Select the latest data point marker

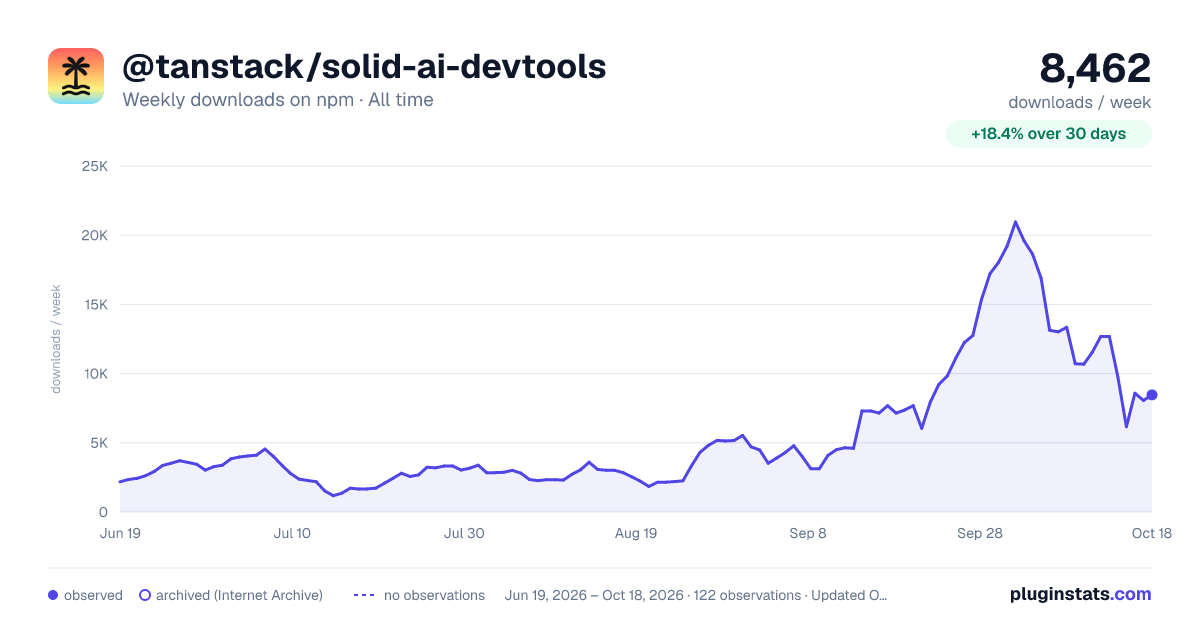click(x=1152, y=395)
